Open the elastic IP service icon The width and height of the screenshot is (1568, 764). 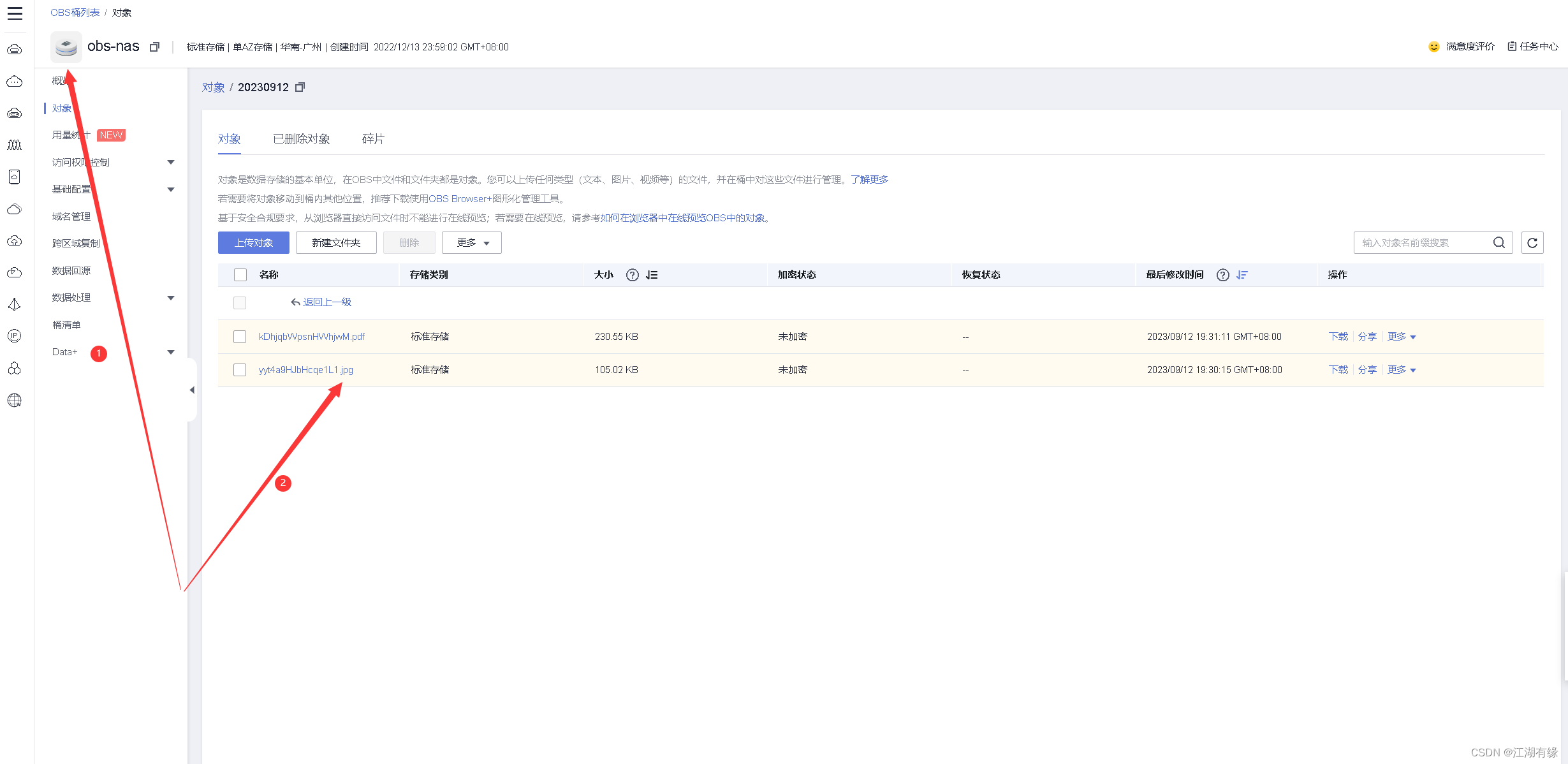(15, 336)
